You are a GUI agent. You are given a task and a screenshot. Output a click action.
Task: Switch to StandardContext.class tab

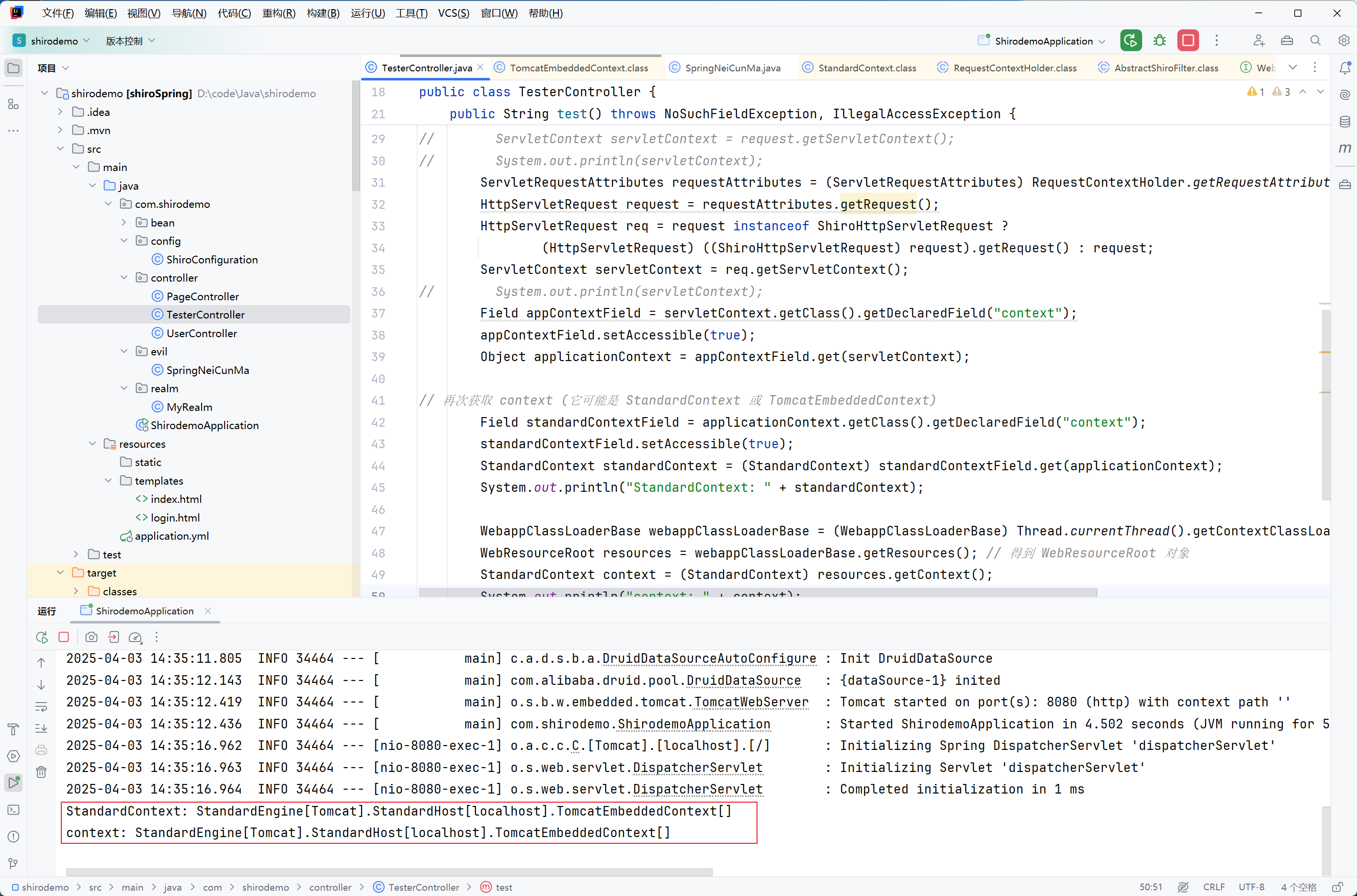click(859, 68)
